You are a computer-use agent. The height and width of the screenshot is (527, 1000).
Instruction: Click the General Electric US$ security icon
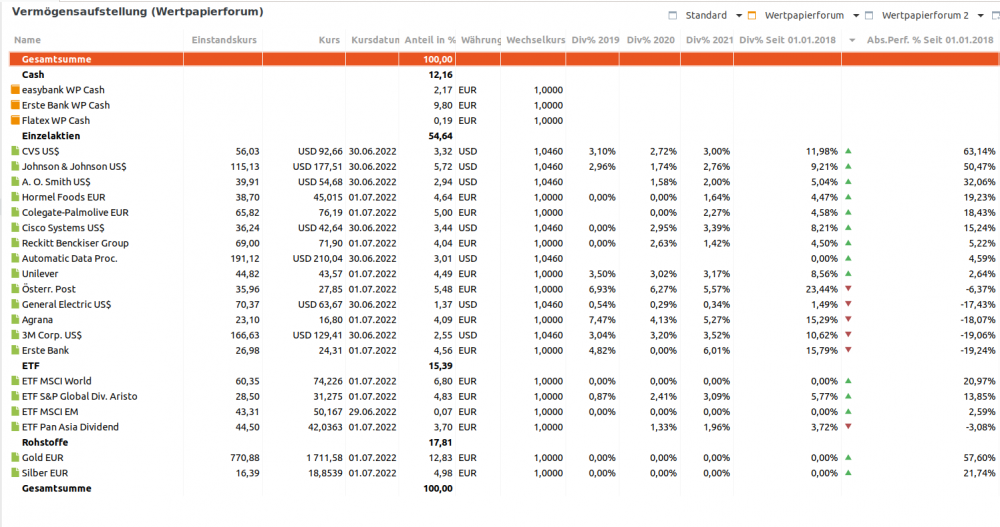(x=15, y=304)
